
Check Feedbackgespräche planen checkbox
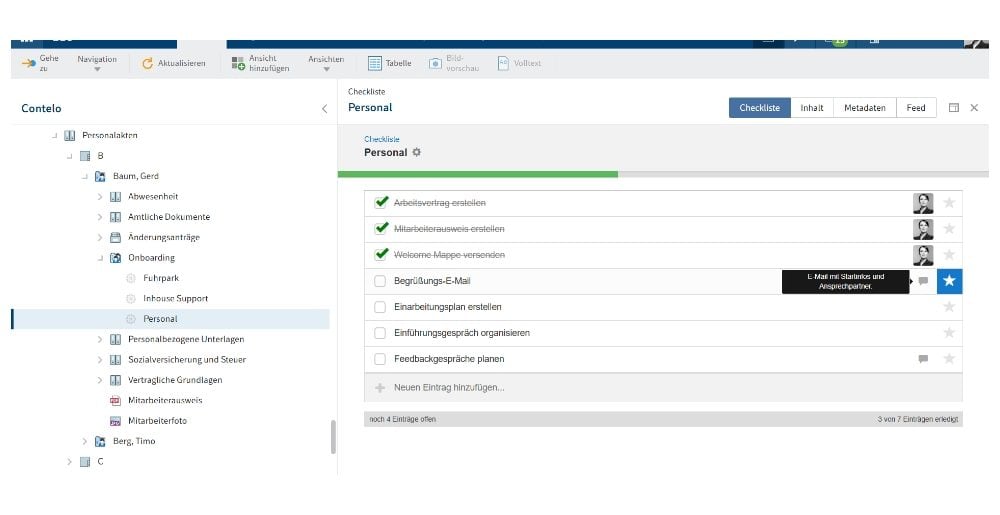[380, 359]
